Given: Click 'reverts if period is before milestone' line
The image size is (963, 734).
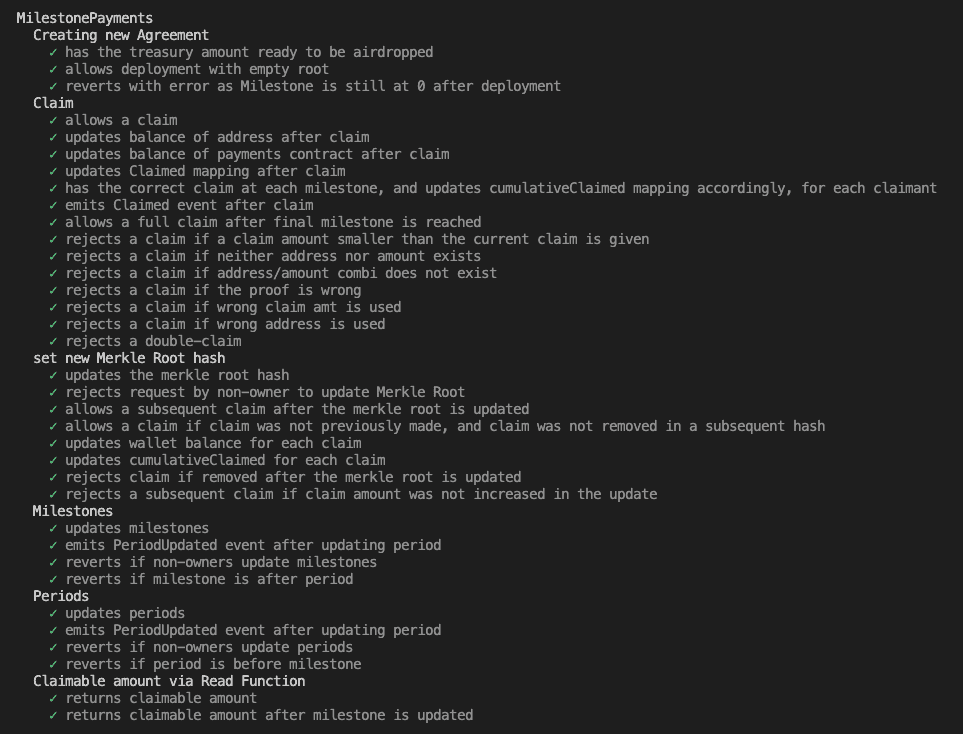Looking at the screenshot, I should [213, 665].
